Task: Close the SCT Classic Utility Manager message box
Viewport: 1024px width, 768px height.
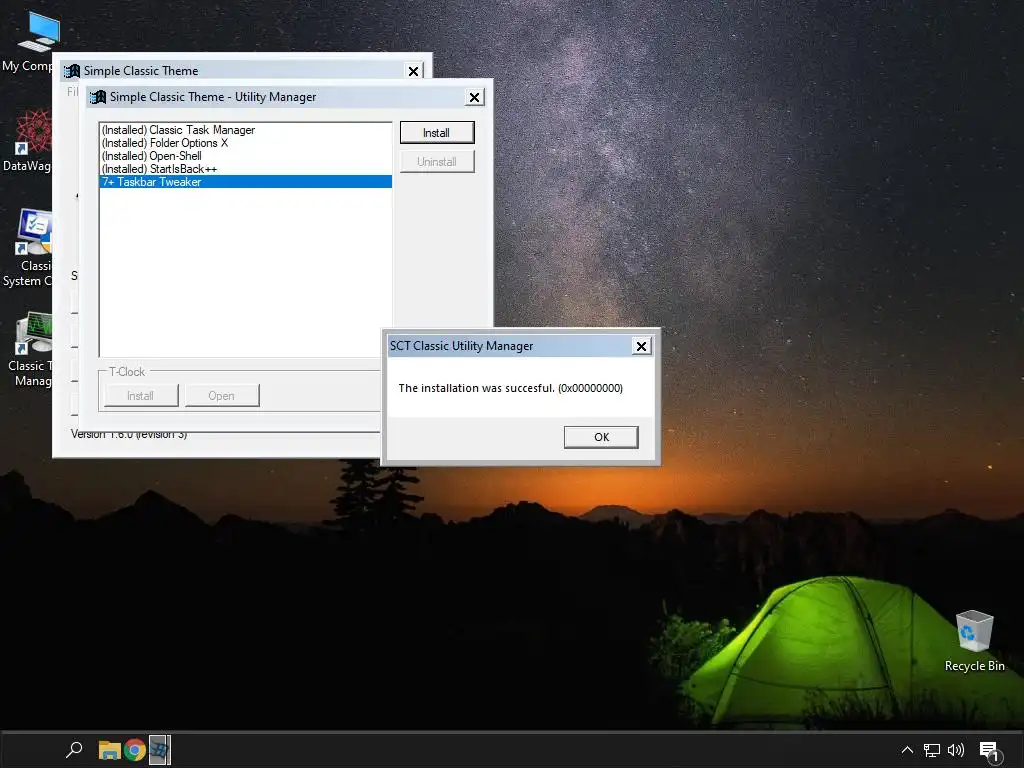Action: 641,346
